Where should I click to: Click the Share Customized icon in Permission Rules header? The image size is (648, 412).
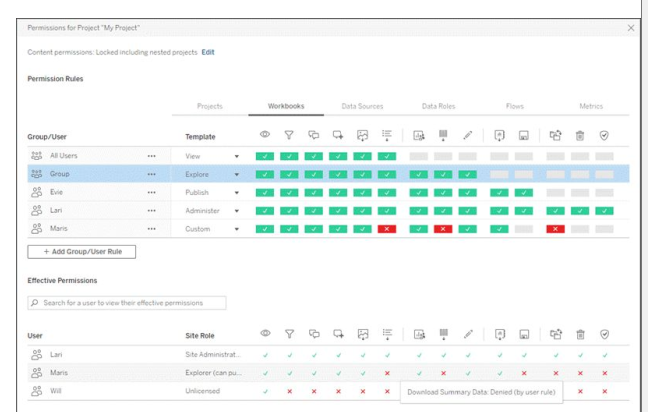tap(419, 136)
